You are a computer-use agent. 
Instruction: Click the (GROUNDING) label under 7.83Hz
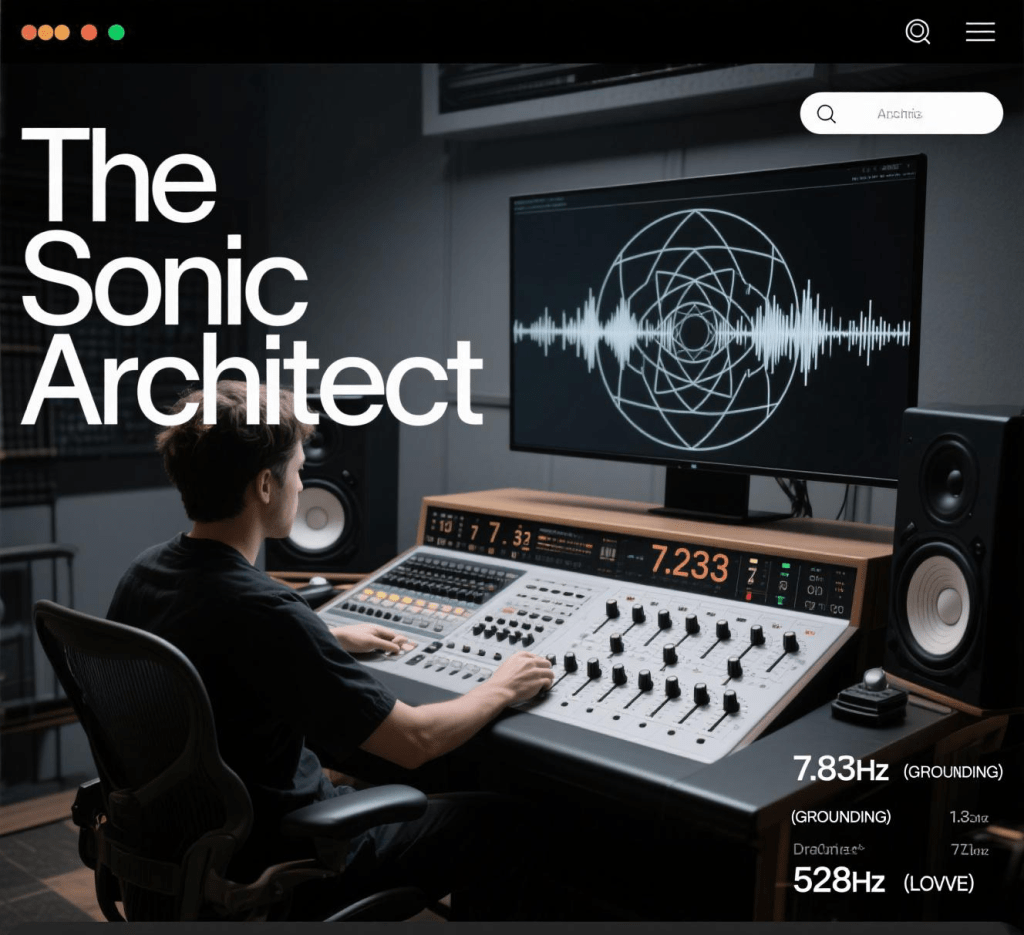(840, 817)
